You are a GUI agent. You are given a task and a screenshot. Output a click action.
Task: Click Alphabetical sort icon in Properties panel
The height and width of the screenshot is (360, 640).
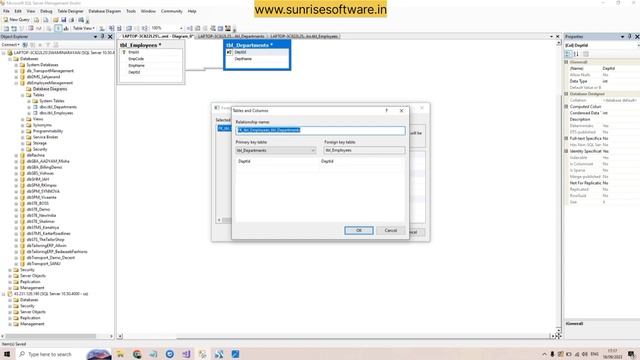[x=576, y=54]
